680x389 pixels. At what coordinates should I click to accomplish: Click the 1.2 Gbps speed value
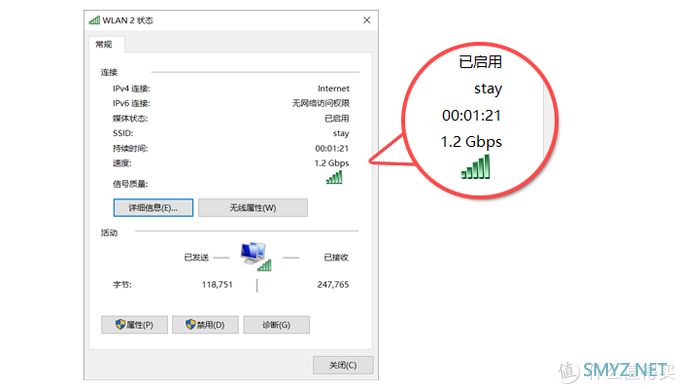(332, 163)
